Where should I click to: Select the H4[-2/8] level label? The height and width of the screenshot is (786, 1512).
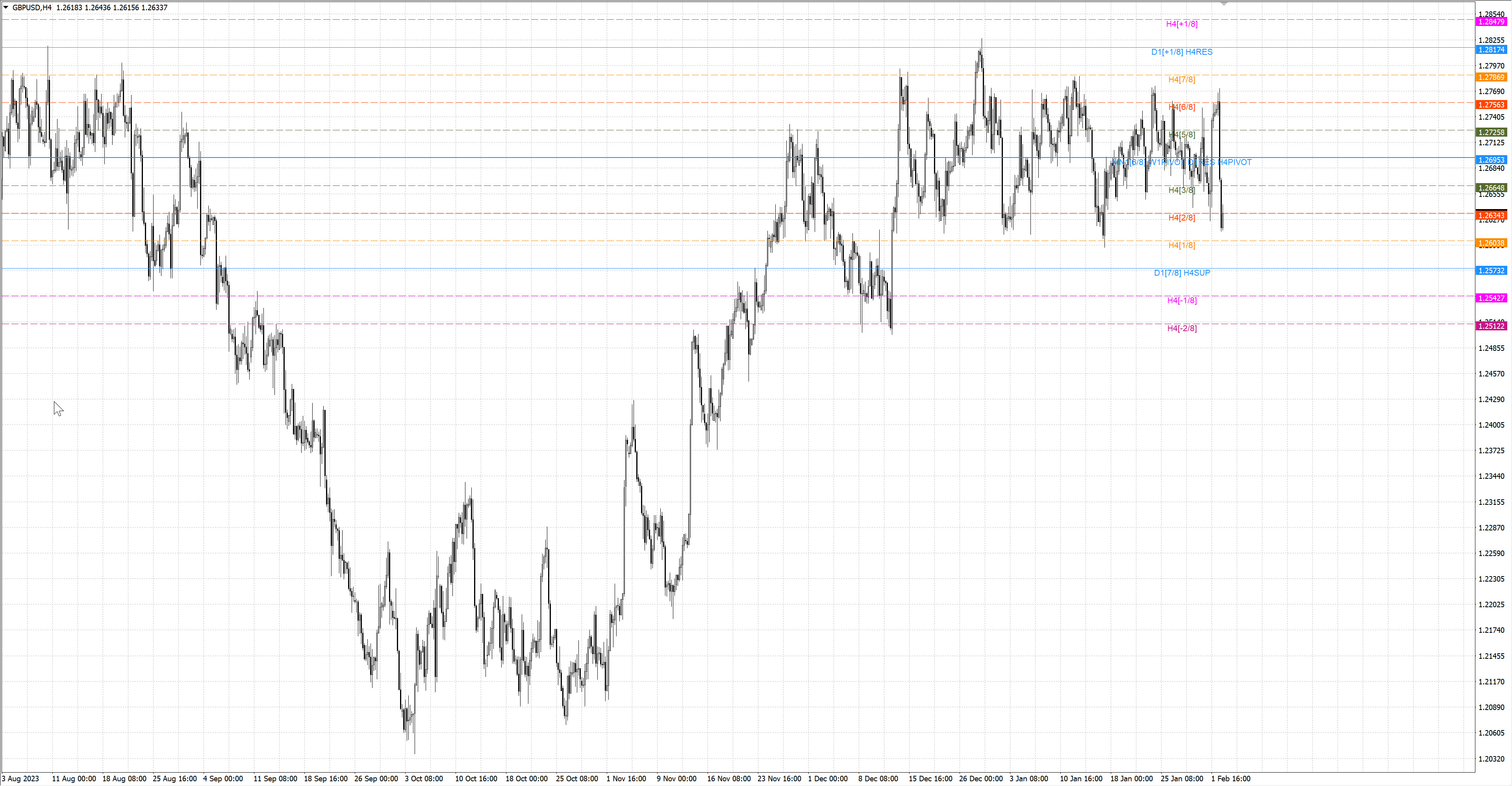pos(1182,328)
